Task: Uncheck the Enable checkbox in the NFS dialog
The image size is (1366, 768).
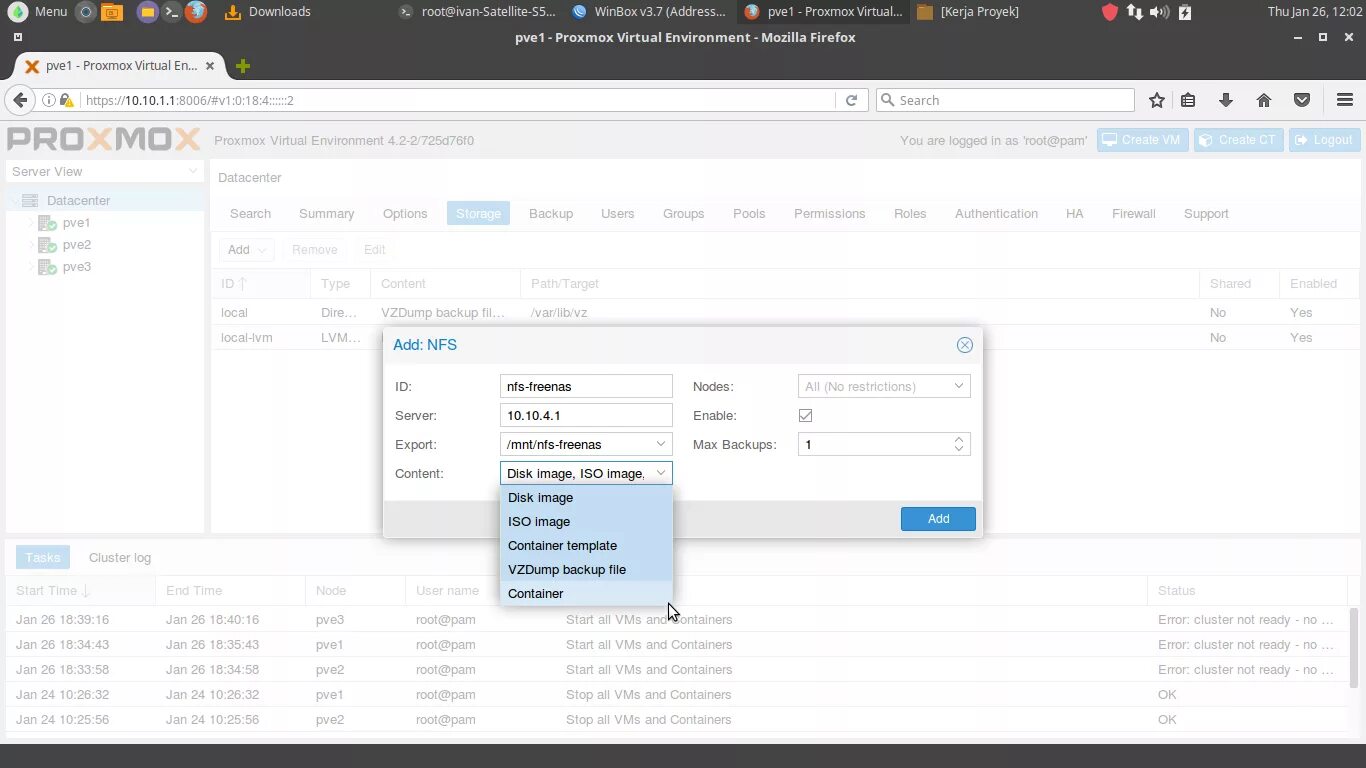Action: pyautogui.click(x=805, y=415)
